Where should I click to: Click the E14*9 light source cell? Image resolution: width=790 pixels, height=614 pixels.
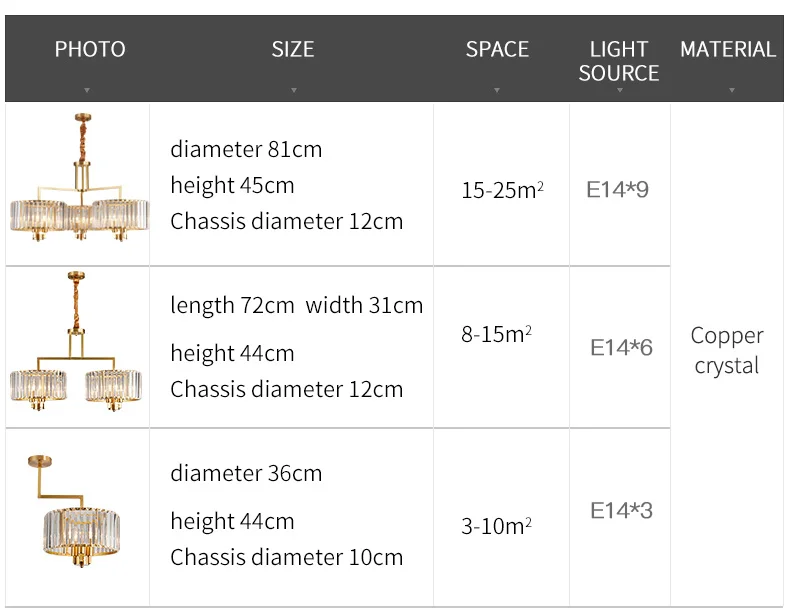point(617,189)
